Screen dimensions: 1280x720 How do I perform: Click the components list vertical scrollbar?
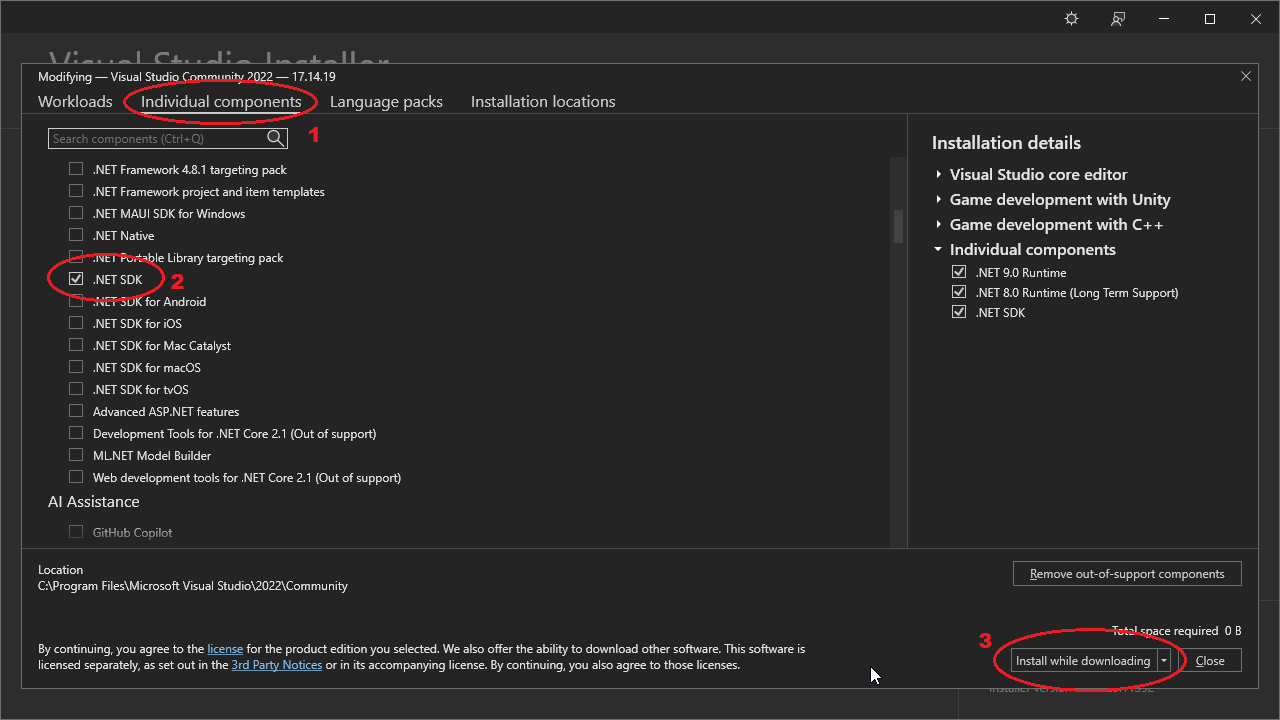tap(898, 226)
